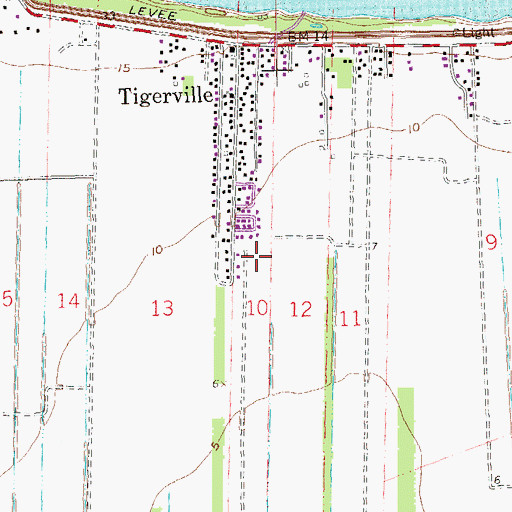Click the red cross marker south of Tigerville

click(x=256, y=256)
